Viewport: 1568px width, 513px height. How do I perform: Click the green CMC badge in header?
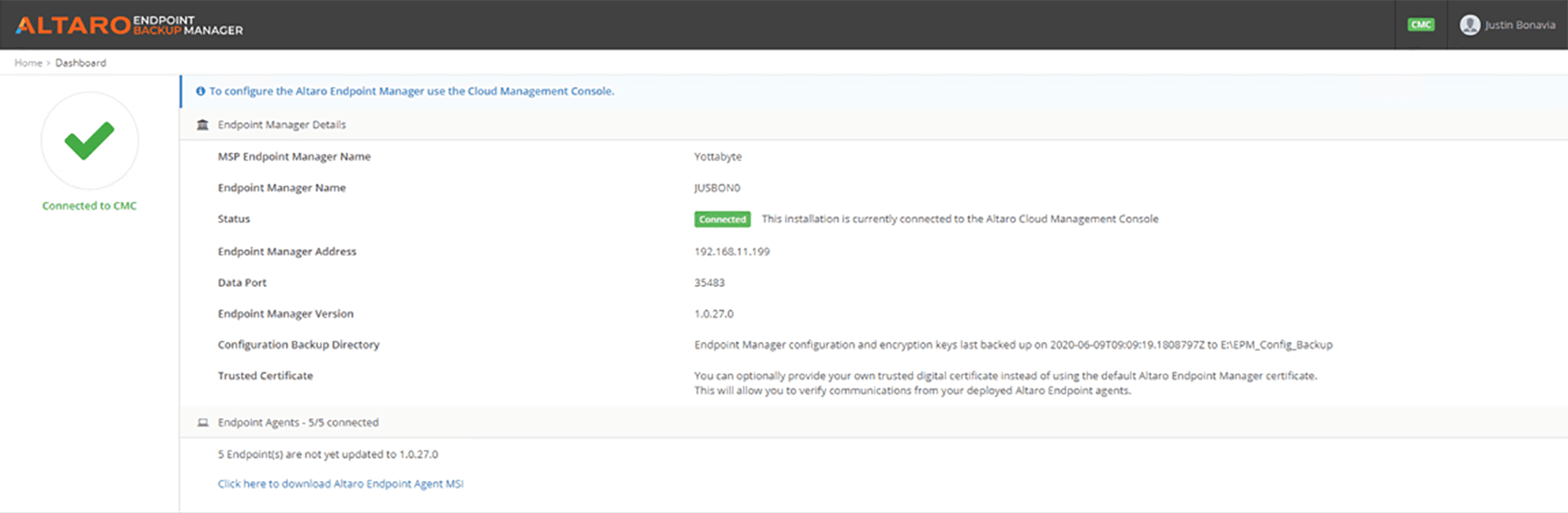(x=1421, y=25)
